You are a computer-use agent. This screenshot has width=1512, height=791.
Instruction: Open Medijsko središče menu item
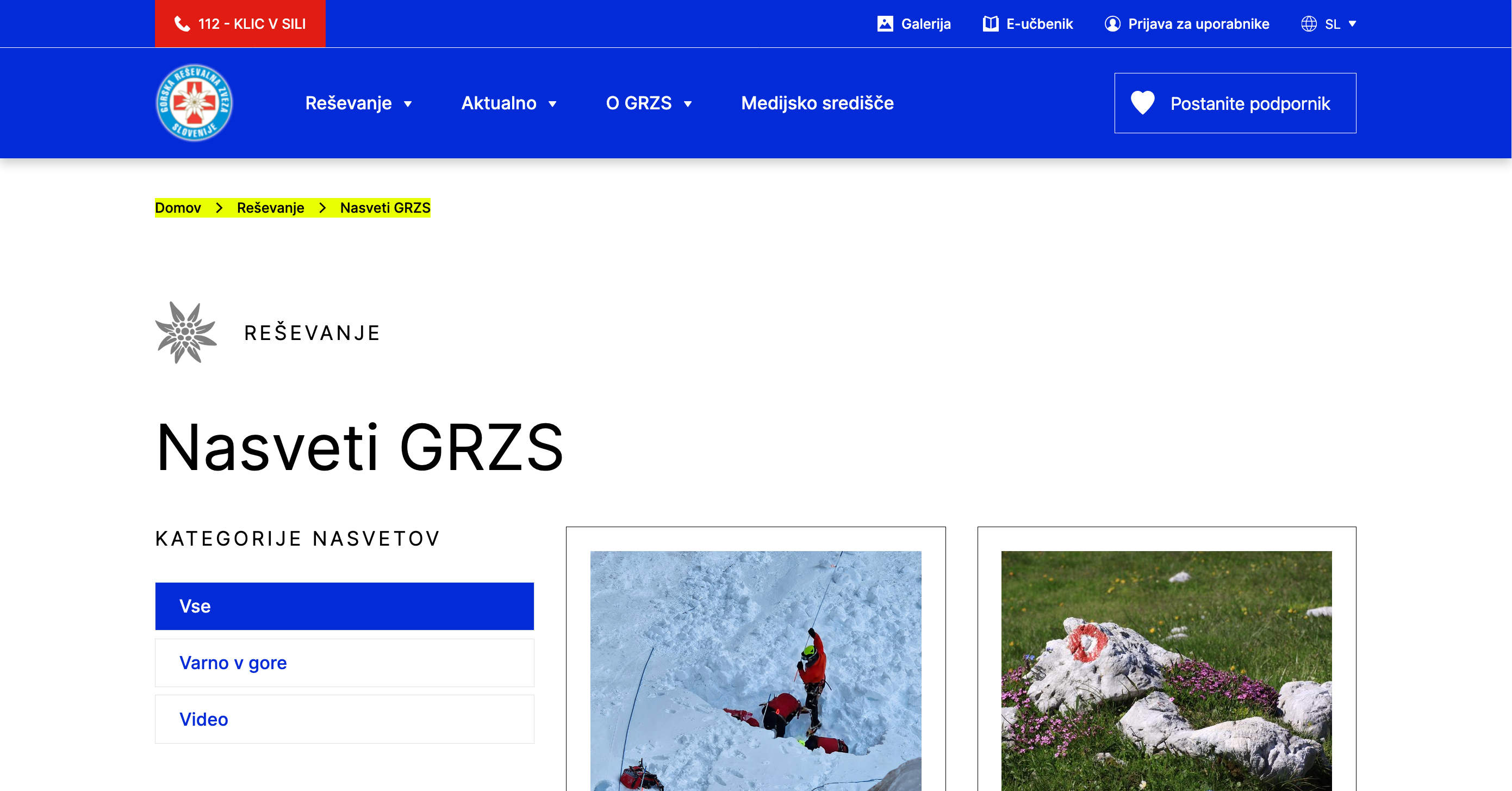tap(817, 103)
